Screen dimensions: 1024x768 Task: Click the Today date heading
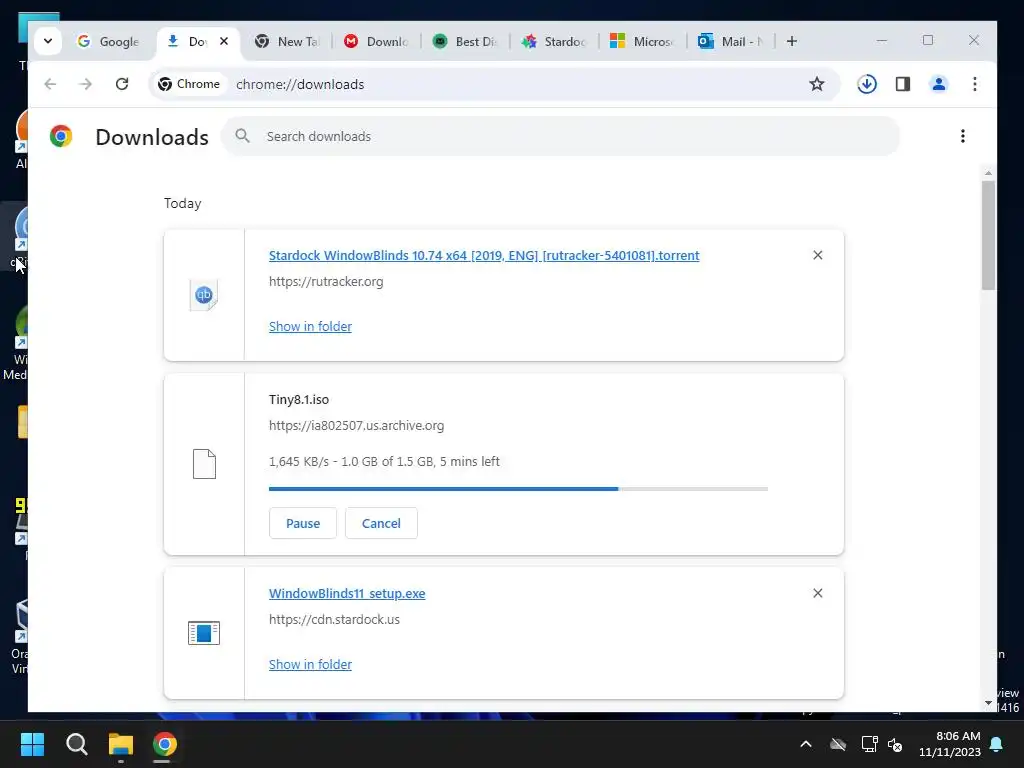(x=182, y=203)
